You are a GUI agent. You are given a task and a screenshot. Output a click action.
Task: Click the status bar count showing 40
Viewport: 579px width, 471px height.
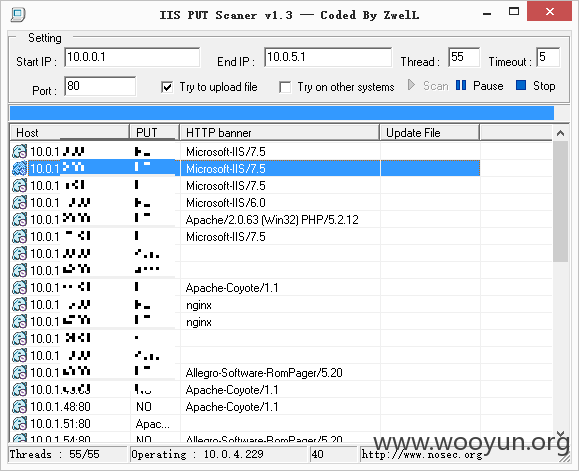point(334,454)
